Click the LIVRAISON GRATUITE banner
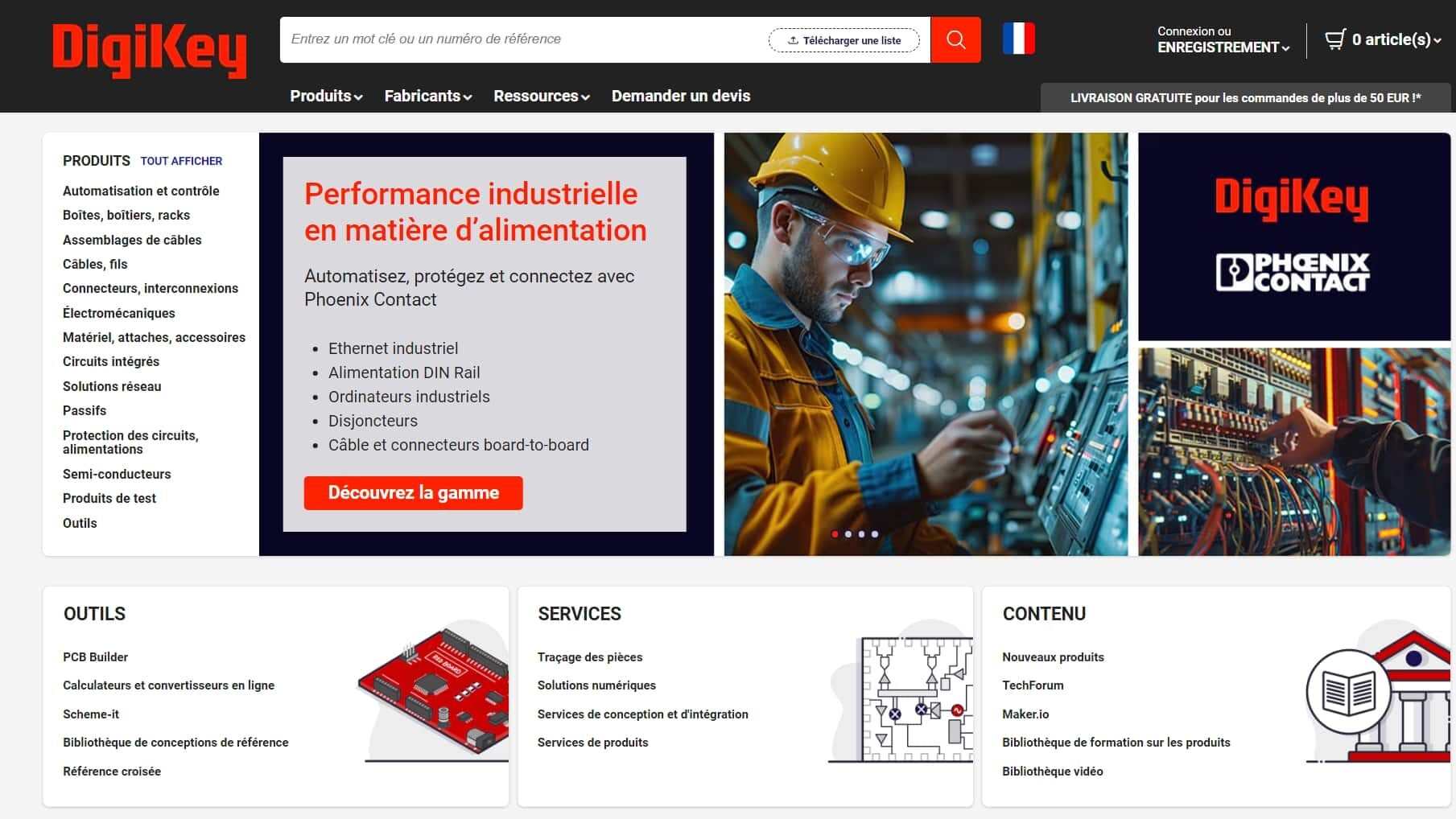This screenshot has height=819, width=1456. coord(1246,98)
